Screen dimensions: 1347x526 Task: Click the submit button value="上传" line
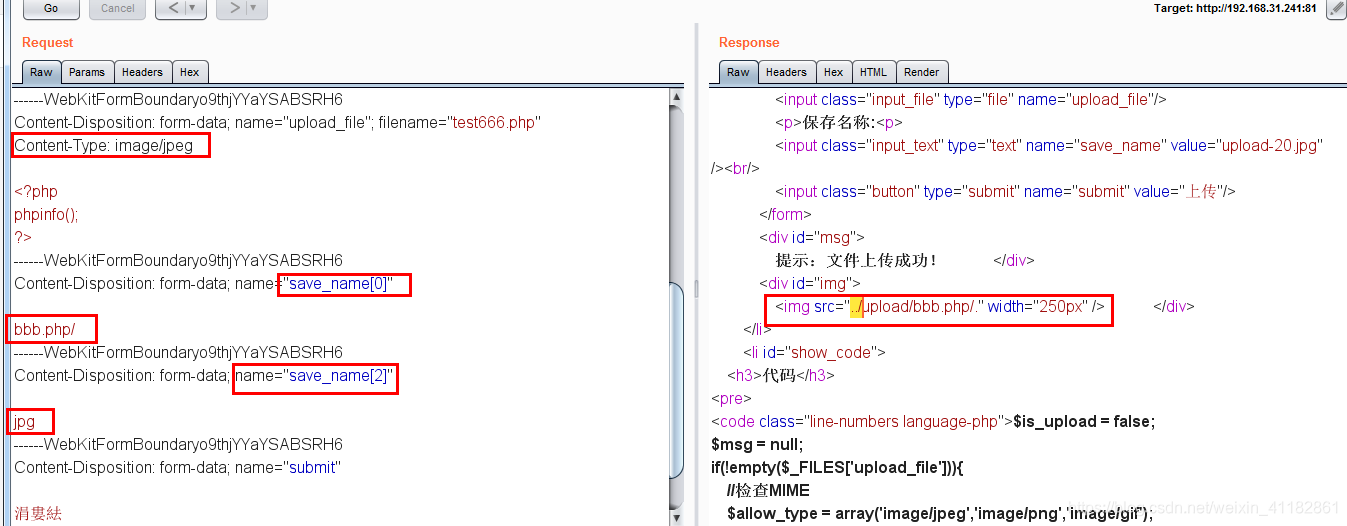click(x=1006, y=192)
